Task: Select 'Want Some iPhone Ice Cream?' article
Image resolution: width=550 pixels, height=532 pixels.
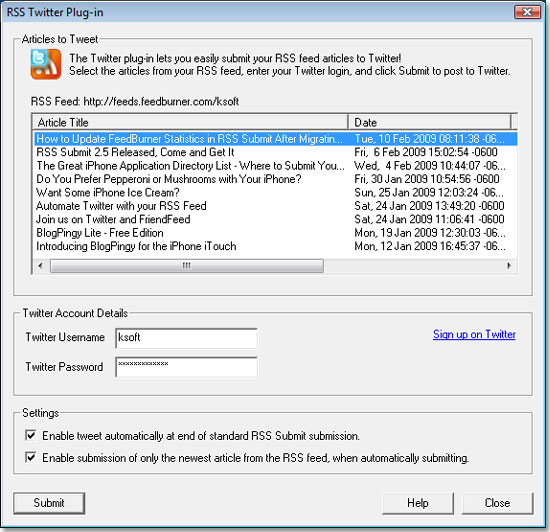Action: (275, 193)
